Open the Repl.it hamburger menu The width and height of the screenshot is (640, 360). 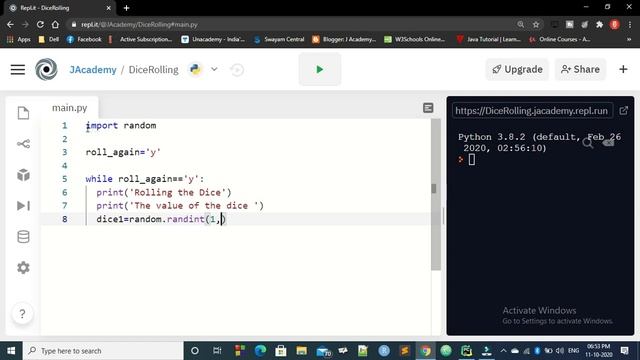18,69
